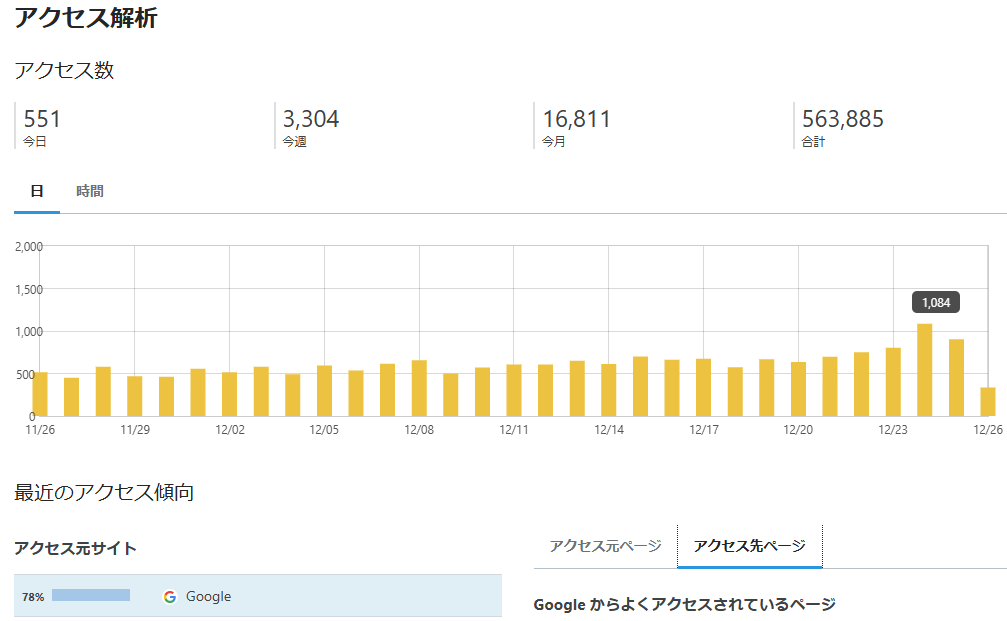Click the bar above 12/20

tap(798, 389)
